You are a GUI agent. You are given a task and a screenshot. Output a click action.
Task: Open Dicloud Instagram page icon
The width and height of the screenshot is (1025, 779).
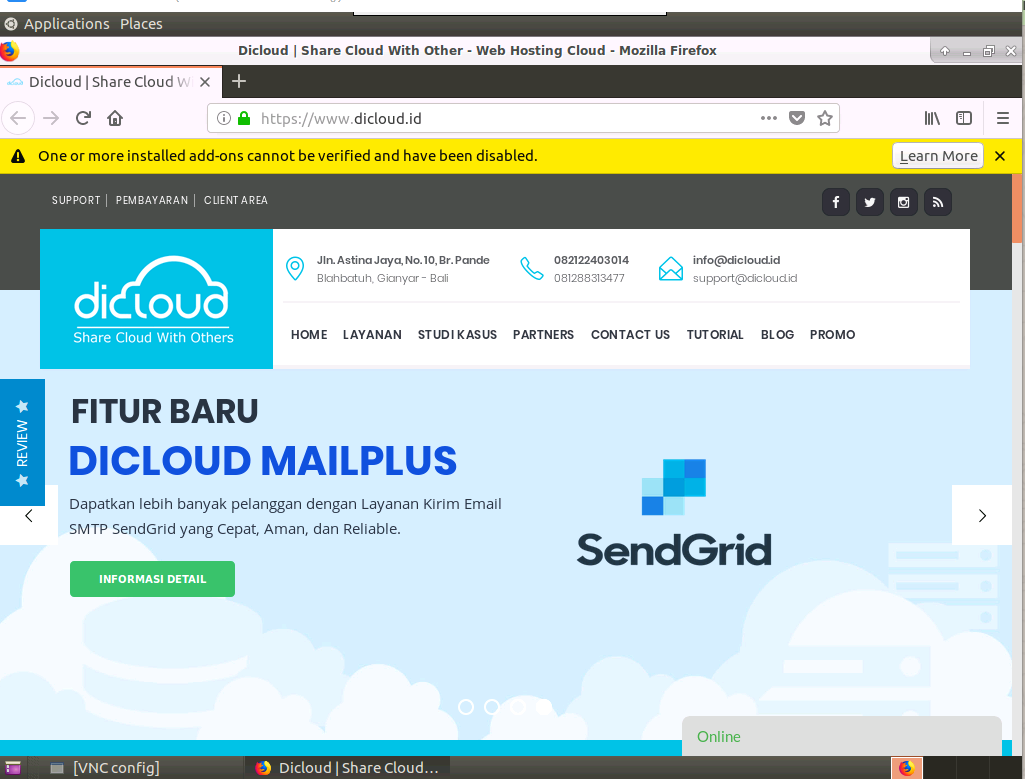pyautogui.click(x=903, y=202)
